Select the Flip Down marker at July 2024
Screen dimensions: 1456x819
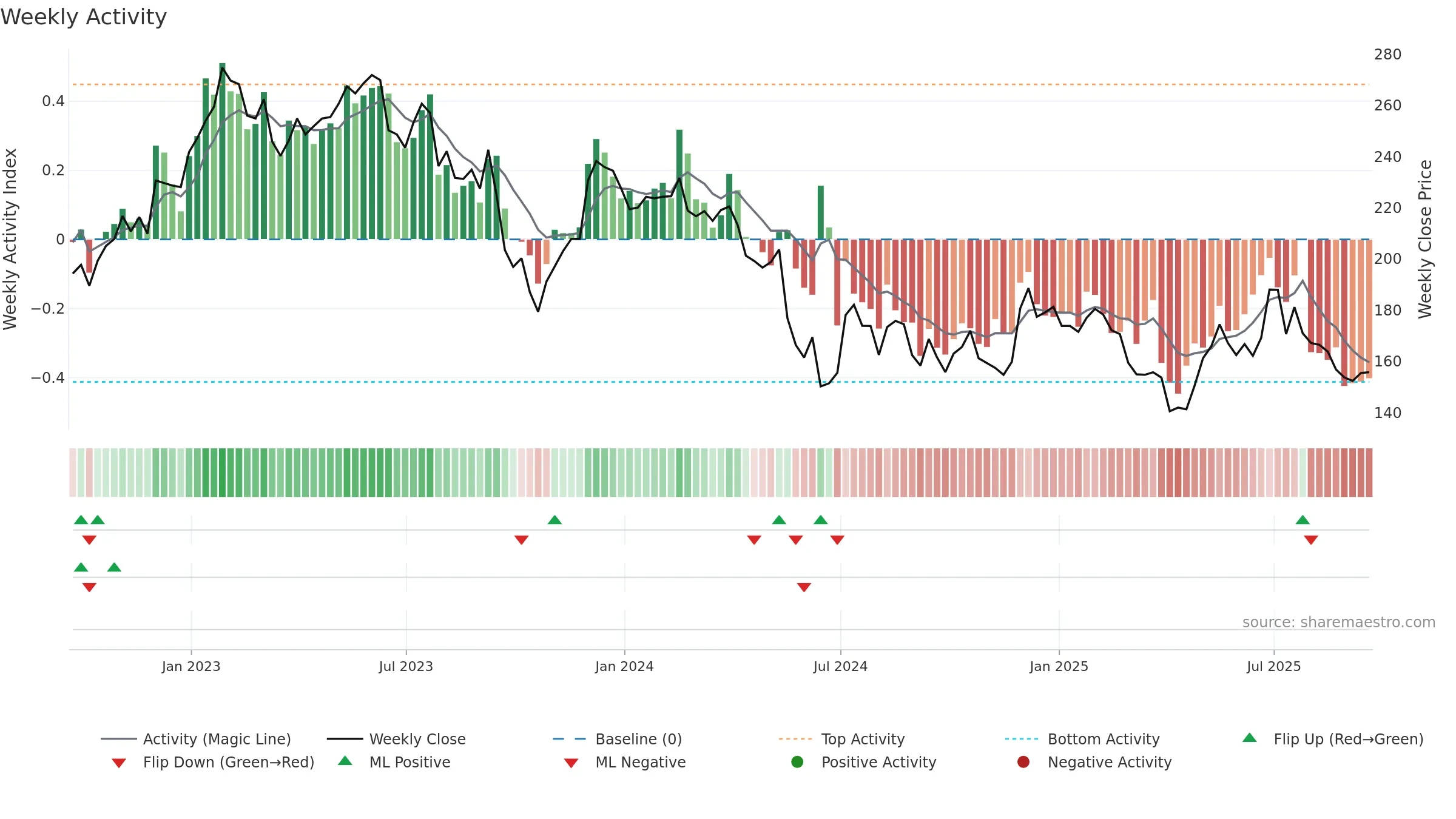[x=837, y=540]
